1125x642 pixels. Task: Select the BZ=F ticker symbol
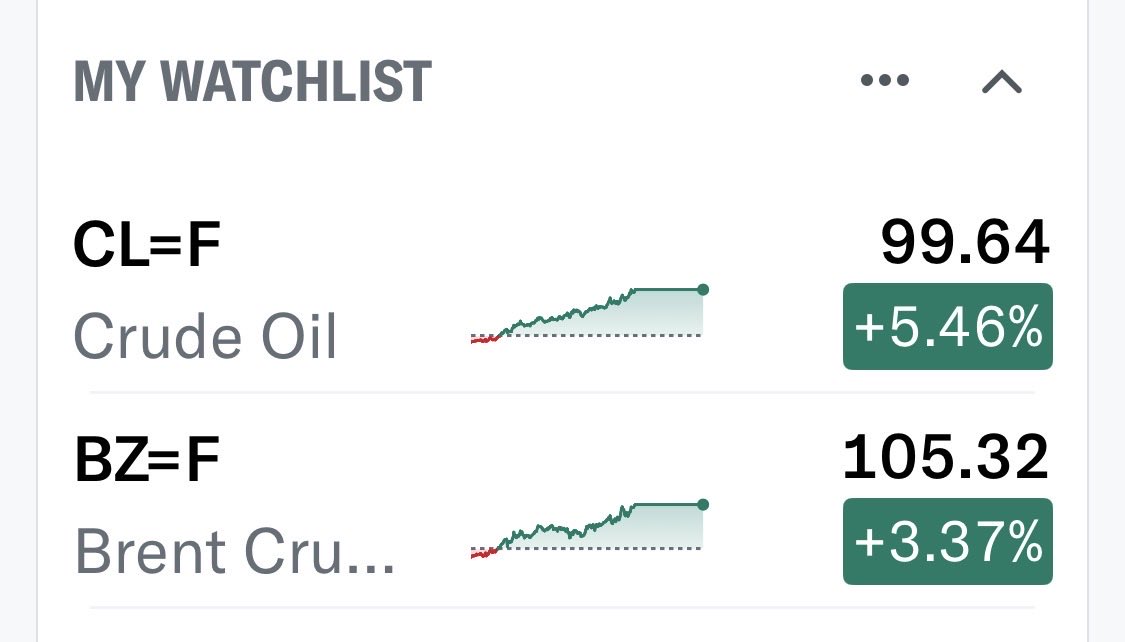pyautogui.click(x=148, y=461)
